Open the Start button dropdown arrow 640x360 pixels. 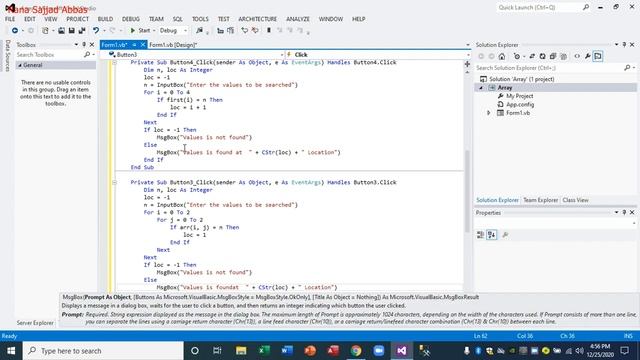click(154, 31)
